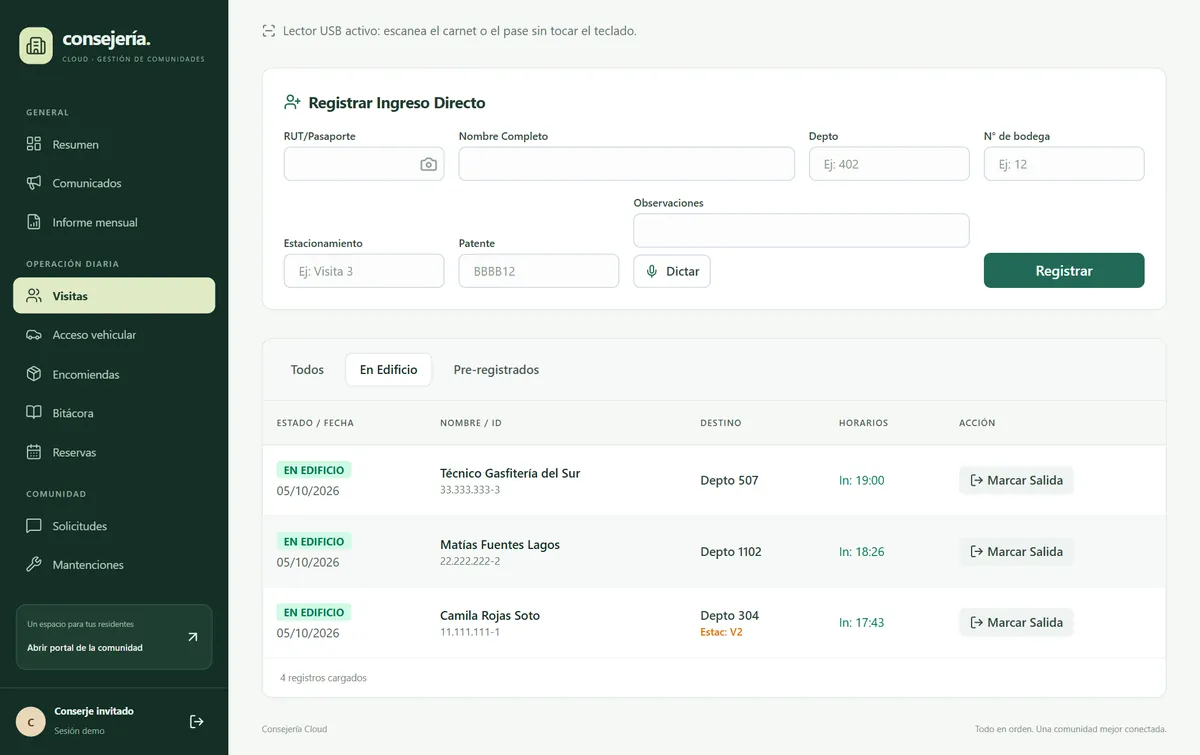Click the Estacionamiento input field
Image resolution: width=1200 pixels, height=755 pixels.
click(364, 271)
